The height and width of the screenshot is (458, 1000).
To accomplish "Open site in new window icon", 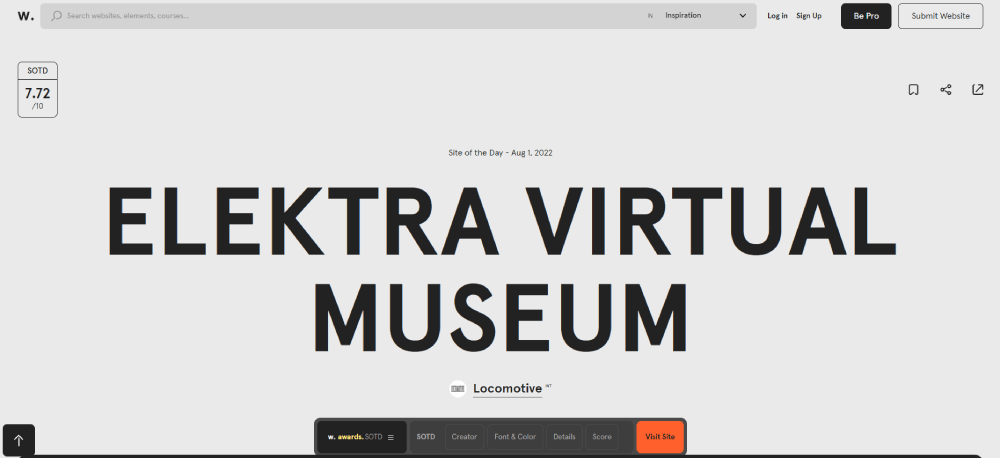I will click(x=977, y=90).
